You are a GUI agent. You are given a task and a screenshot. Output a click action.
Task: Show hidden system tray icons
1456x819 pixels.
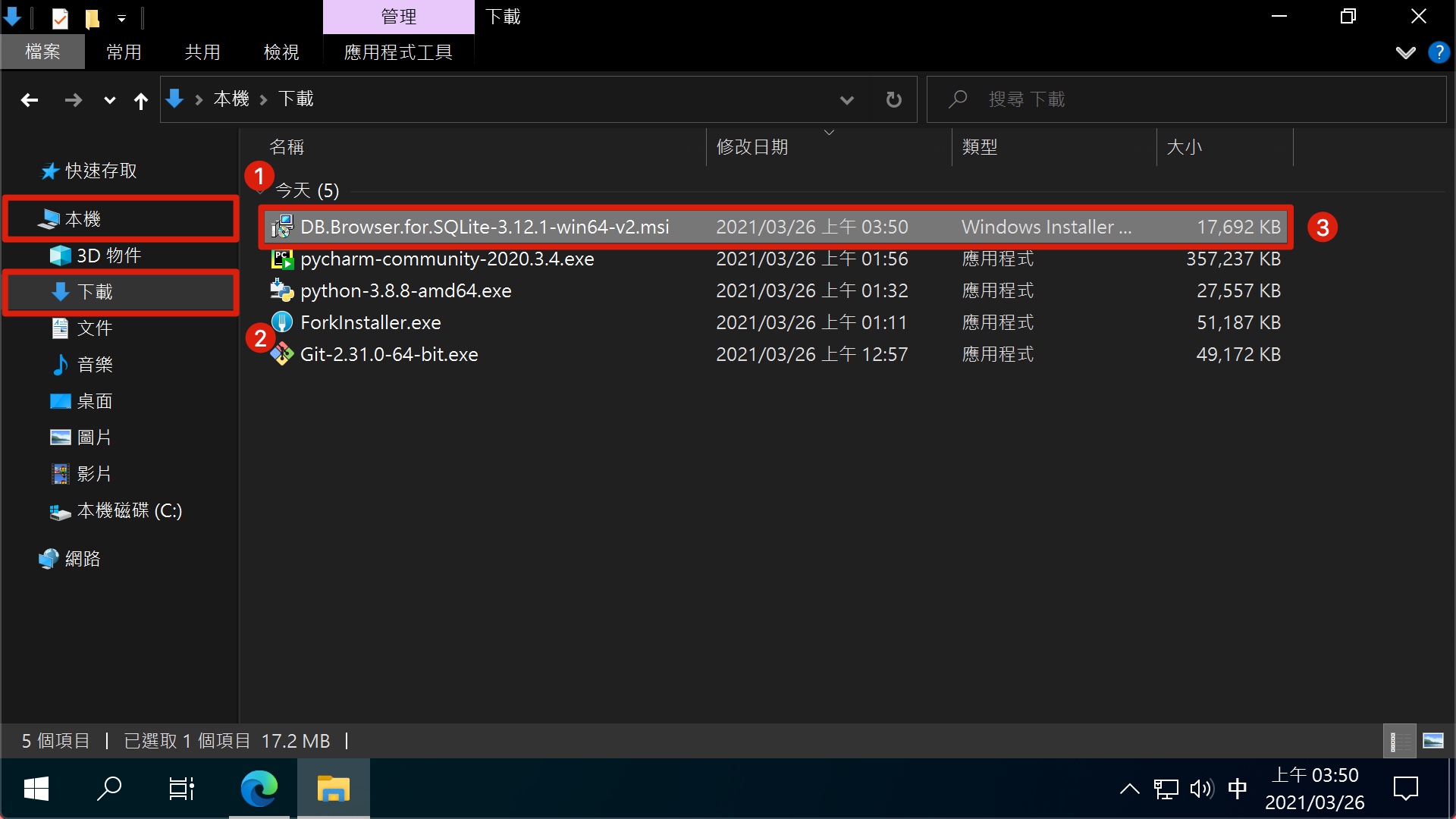[x=1129, y=789]
